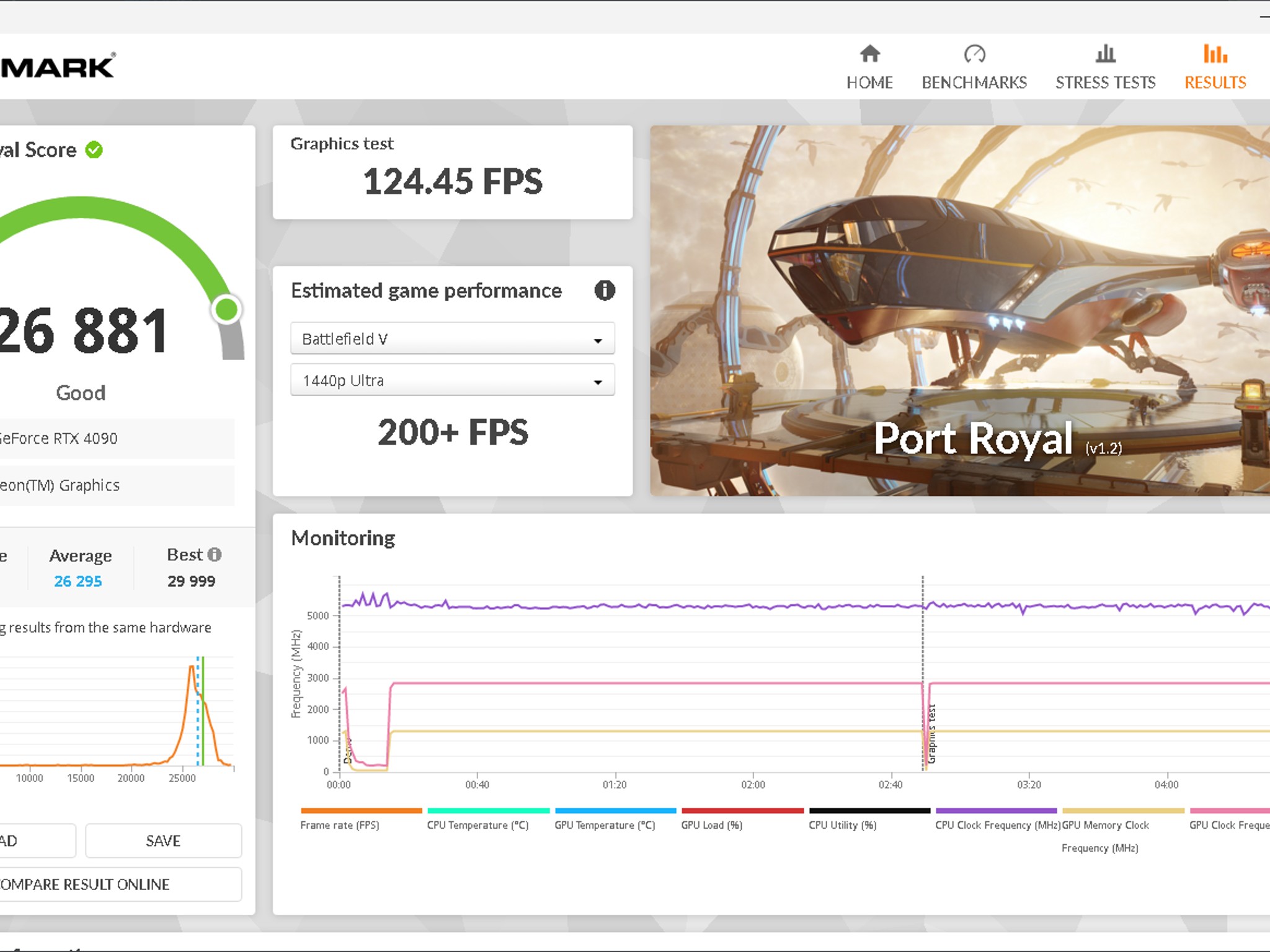The image size is (1270, 952).
Task: Click the best score 29 999
Action: pyautogui.click(x=191, y=581)
